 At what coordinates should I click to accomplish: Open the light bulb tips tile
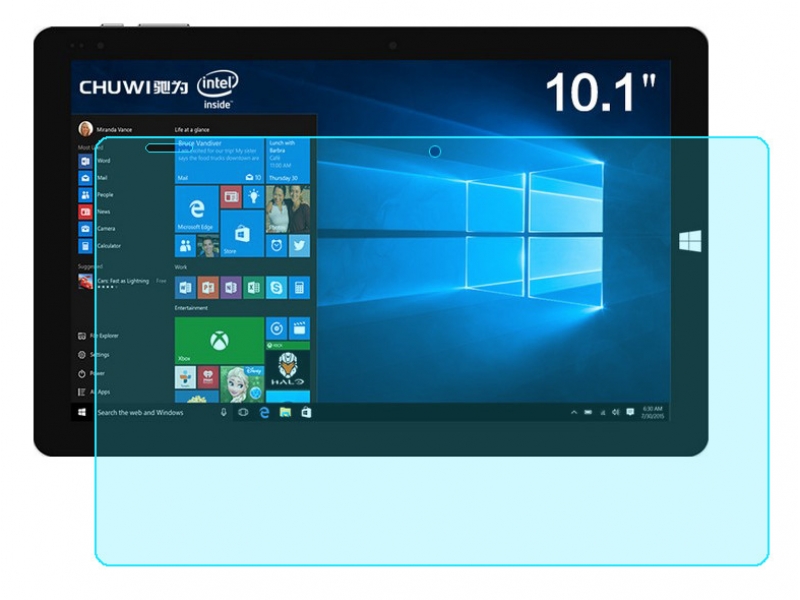coord(253,197)
